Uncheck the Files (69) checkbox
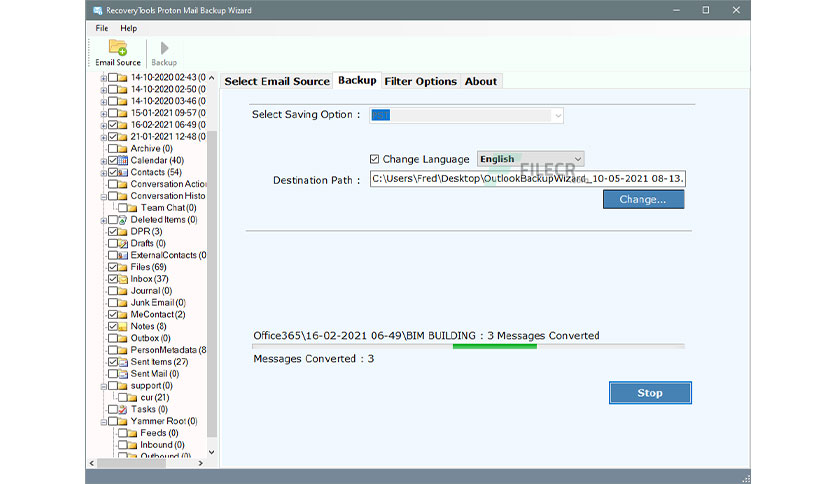 (113, 267)
